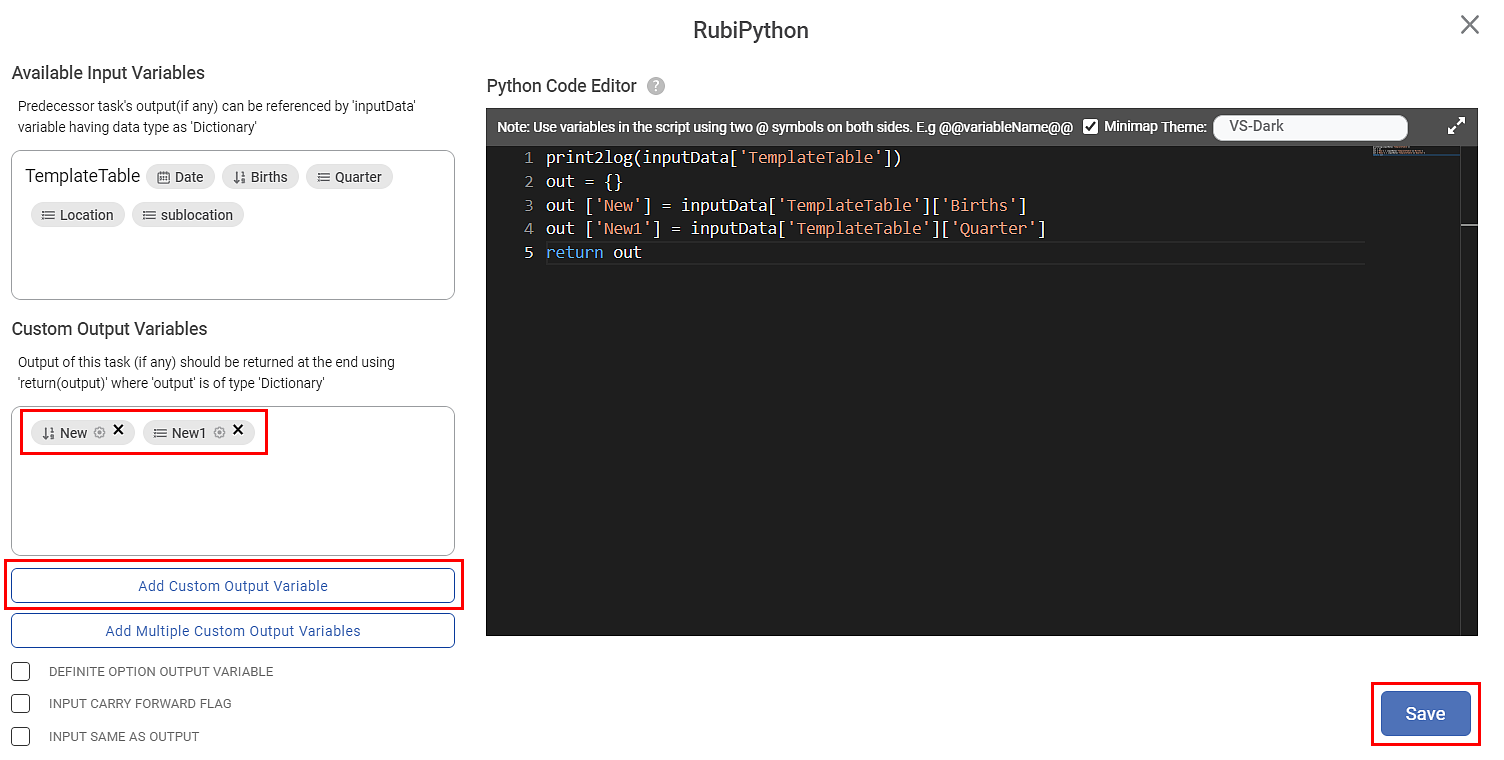Check INPUT CARRY FORWARD FLAG
The width and height of the screenshot is (1504, 760).
coord(20,704)
